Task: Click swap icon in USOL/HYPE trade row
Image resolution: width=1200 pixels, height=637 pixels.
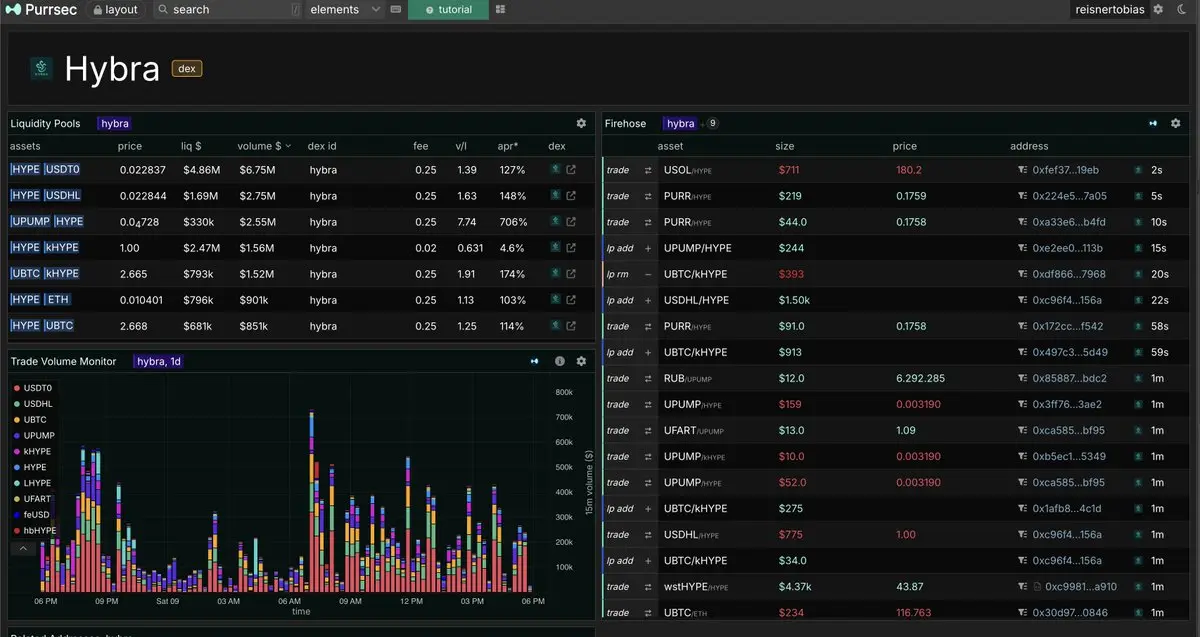Action: (x=648, y=170)
